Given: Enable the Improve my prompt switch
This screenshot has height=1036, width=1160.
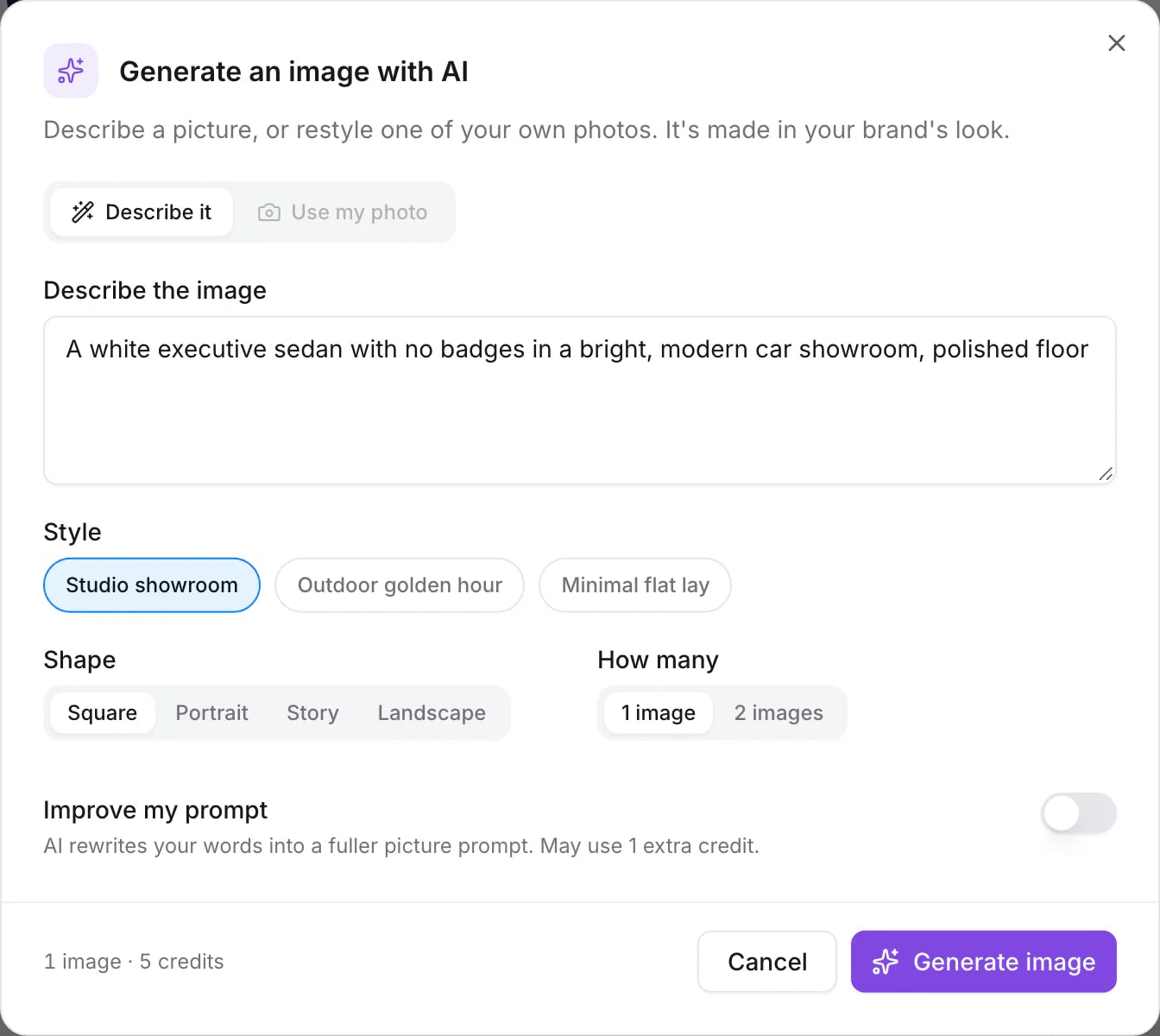Looking at the screenshot, I should point(1079,813).
